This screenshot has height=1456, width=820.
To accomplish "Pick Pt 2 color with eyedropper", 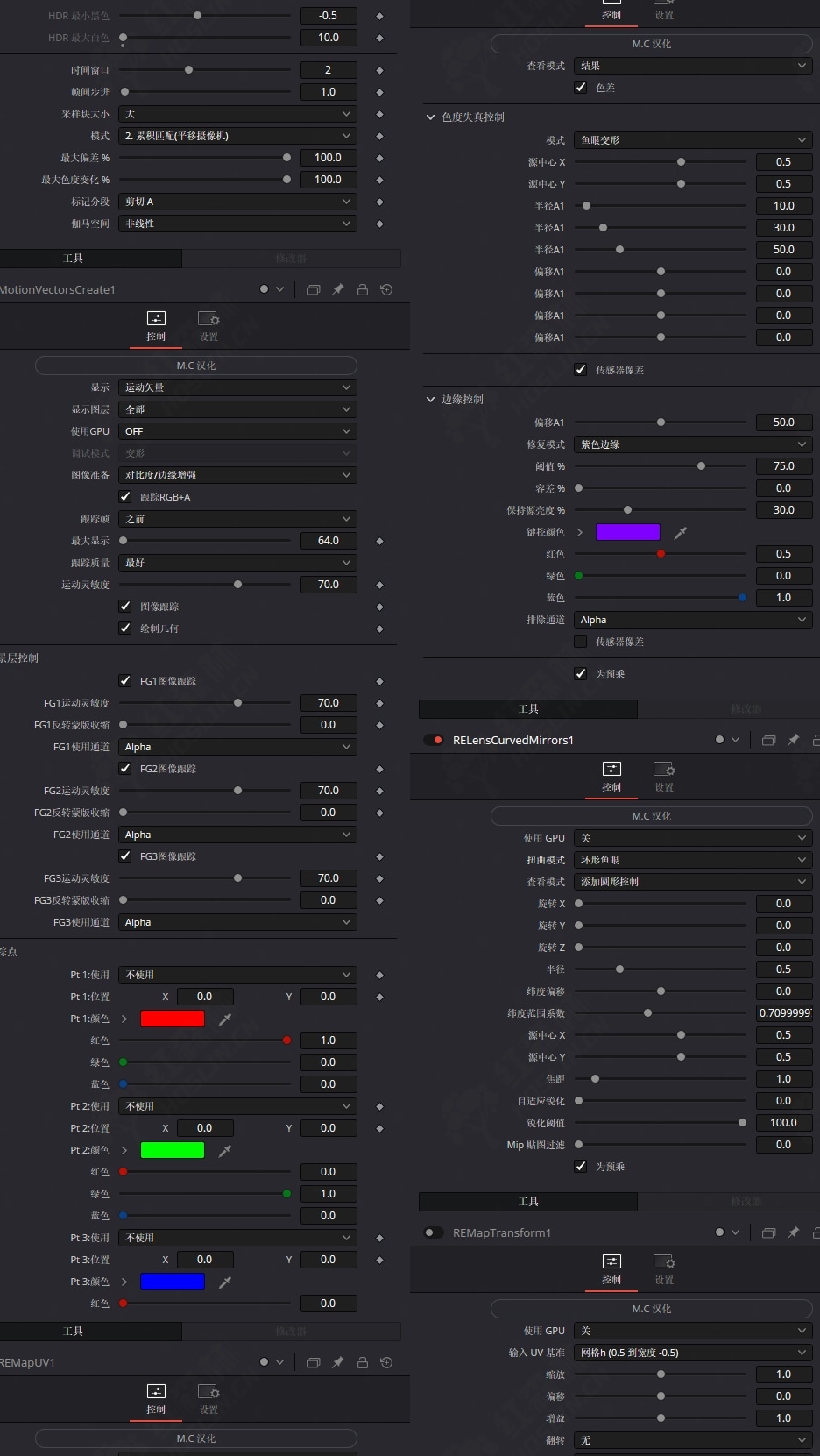I will point(225,1150).
